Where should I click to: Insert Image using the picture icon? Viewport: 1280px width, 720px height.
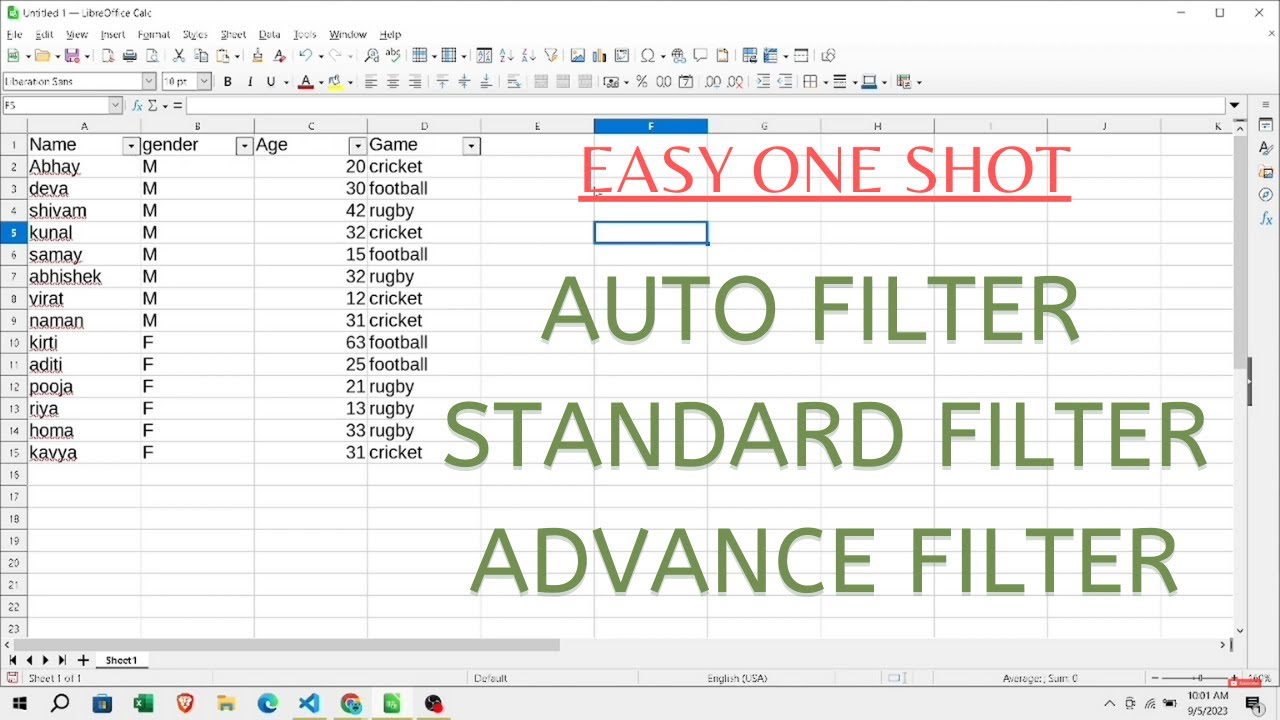tap(577, 56)
